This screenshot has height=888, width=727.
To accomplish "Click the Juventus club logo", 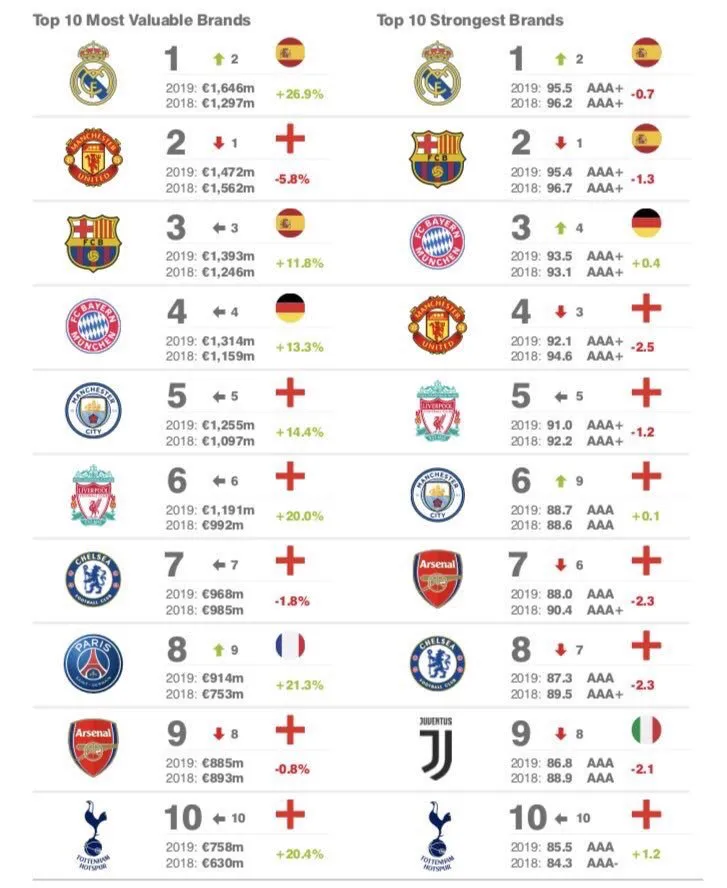I will [437, 748].
